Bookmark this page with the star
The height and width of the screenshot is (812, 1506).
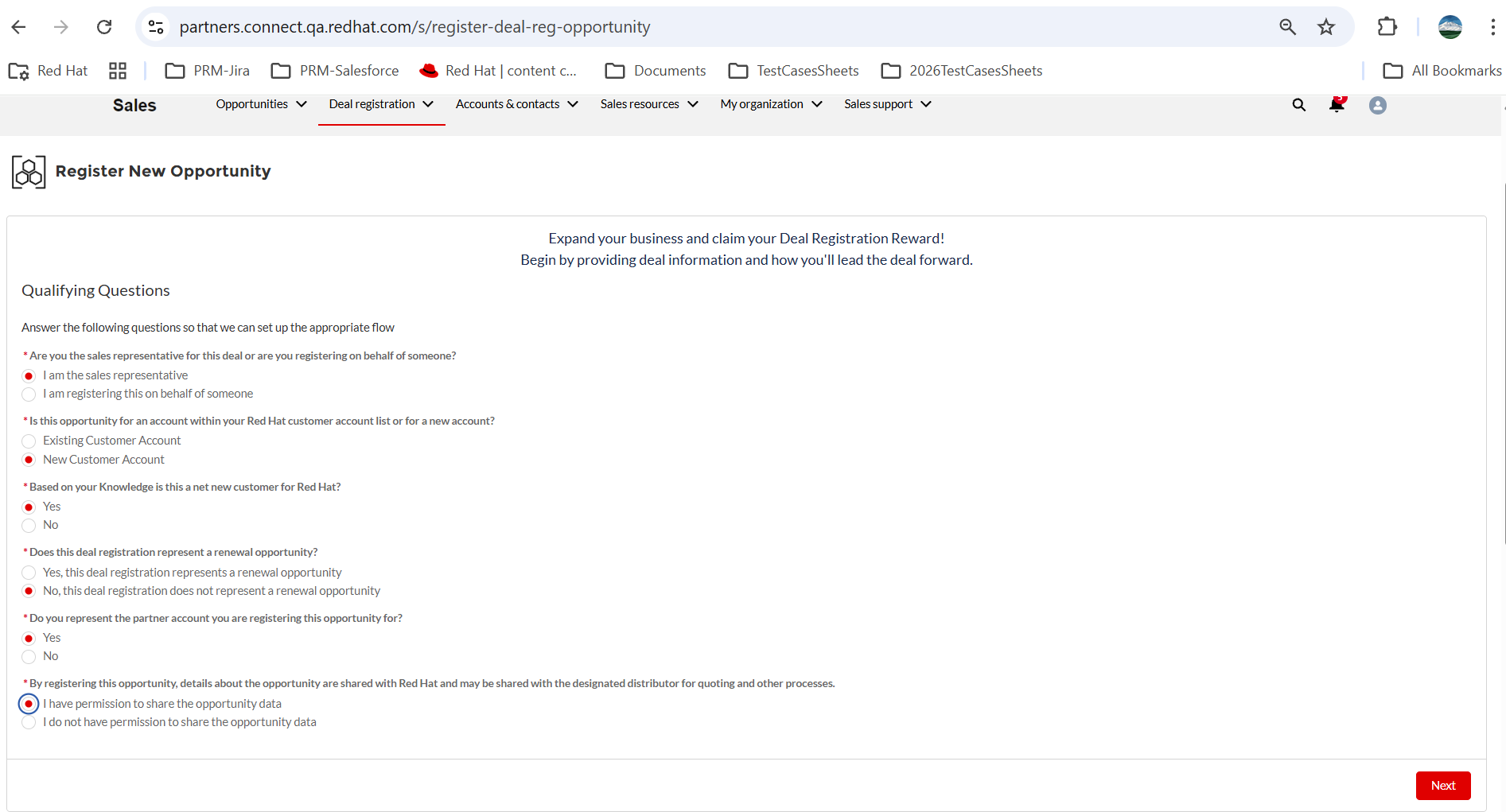pos(1326,27)
